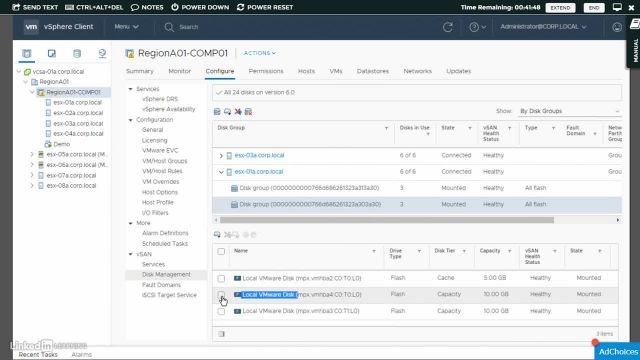Click column picker icon below disks table

click(221, 334)
